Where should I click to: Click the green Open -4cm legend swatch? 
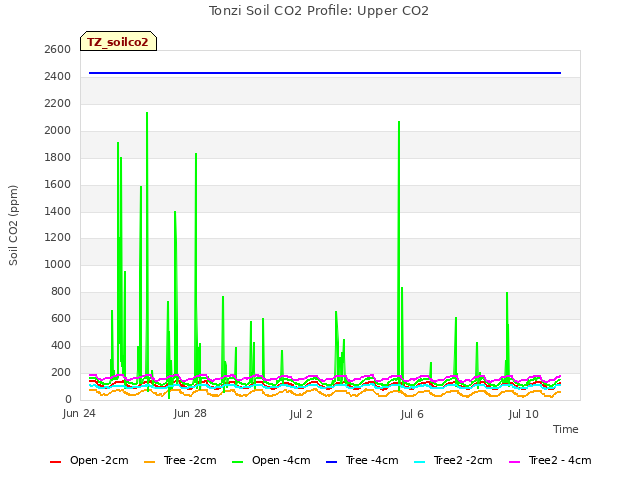tap(237, 462)
